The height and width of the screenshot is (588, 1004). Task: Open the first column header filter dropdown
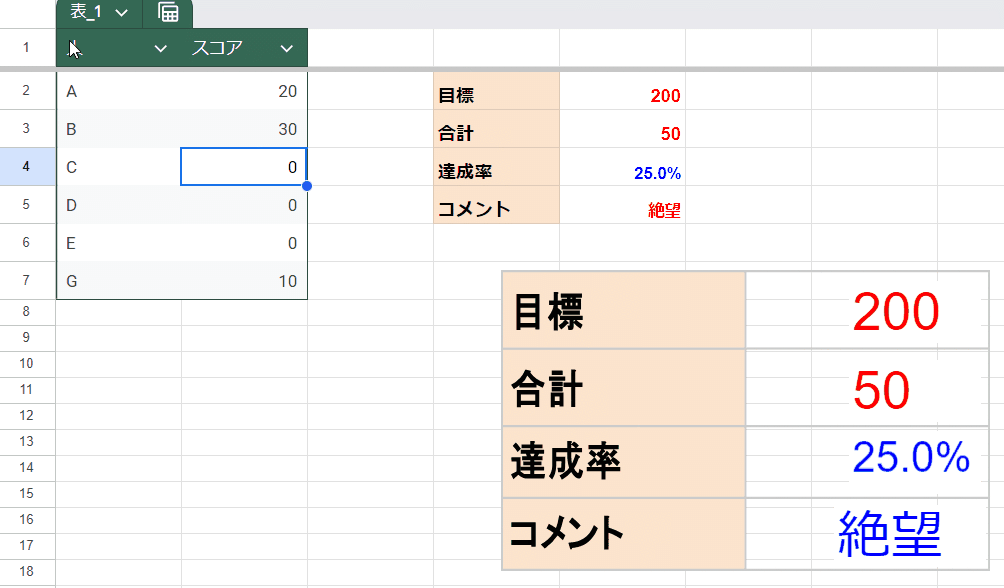(x=161, y=48)
